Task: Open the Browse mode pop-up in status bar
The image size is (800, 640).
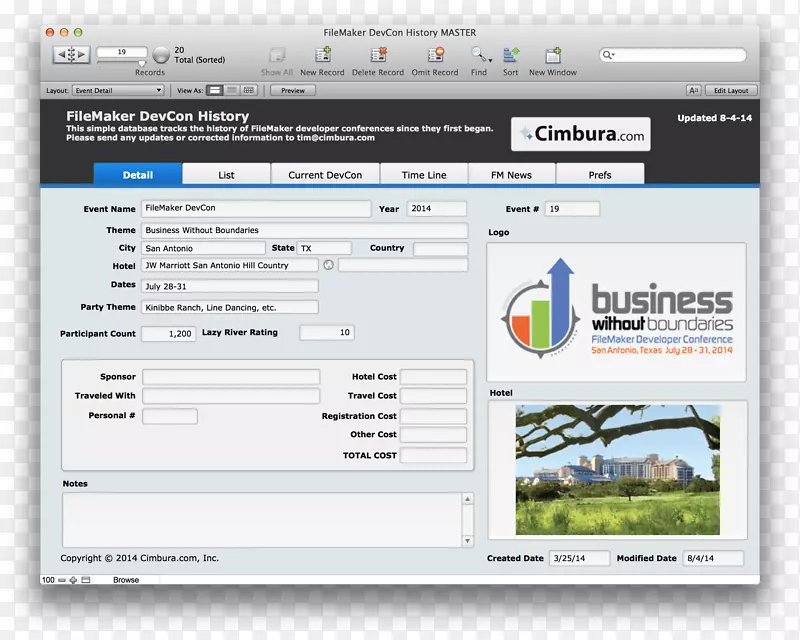Action: point(126,580)
